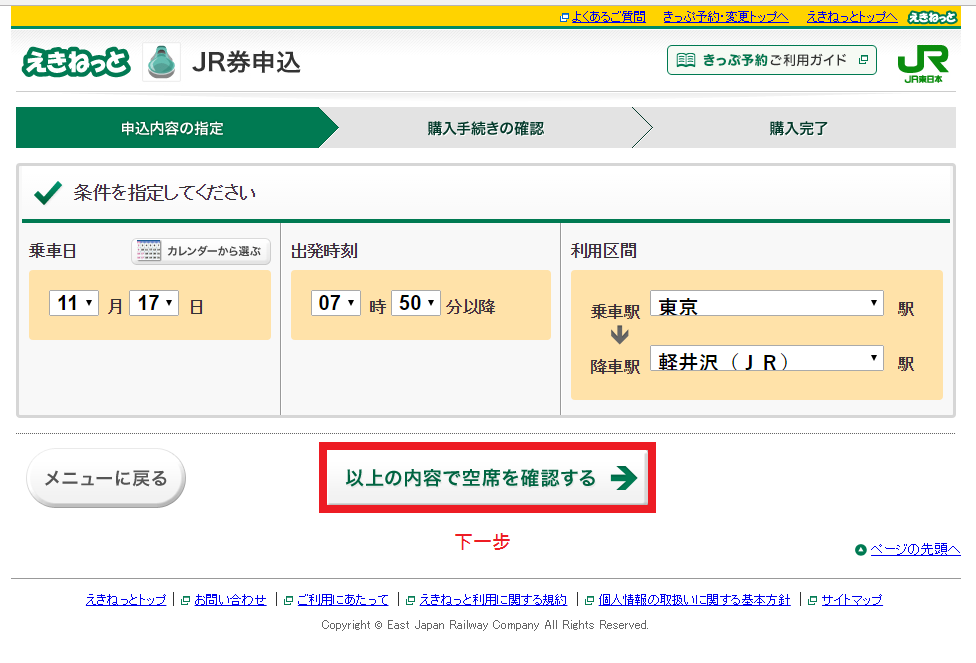Image resolution: width=976 pixels, height=663 pixels.
Task: Click the 購入完了 step tab
Action: [799, 128]
